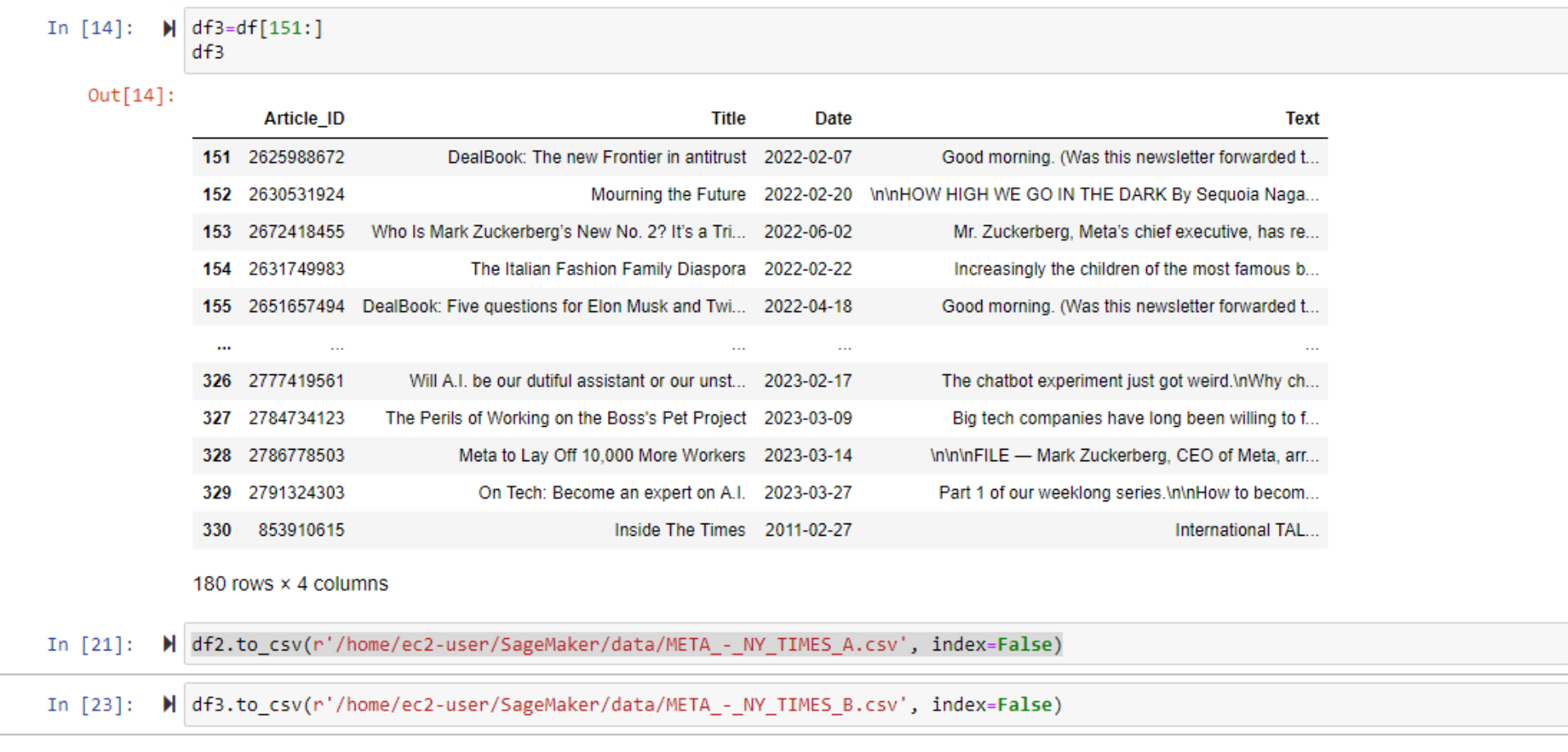
Task: Click the In [14] prompt label
Action: pos(90,29)
